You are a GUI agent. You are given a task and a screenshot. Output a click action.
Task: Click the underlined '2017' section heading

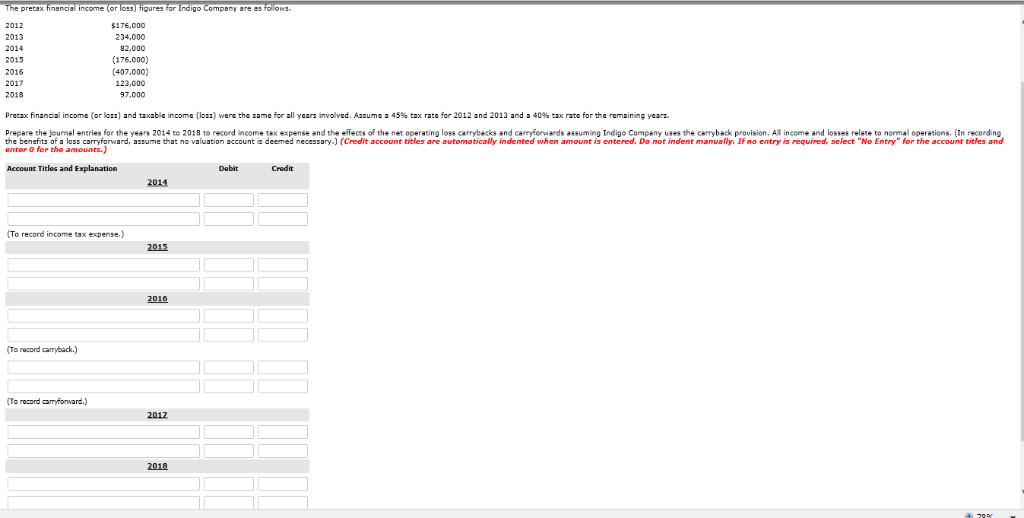157,415
